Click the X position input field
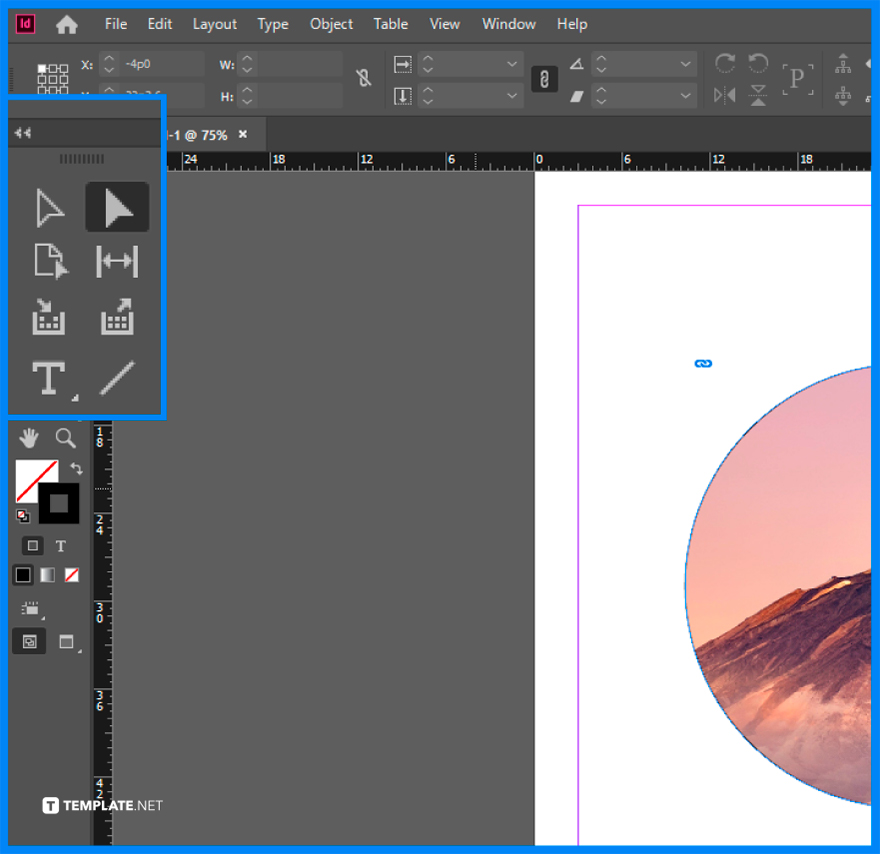This screenshot has width=880, height=854. click(160, 63)
